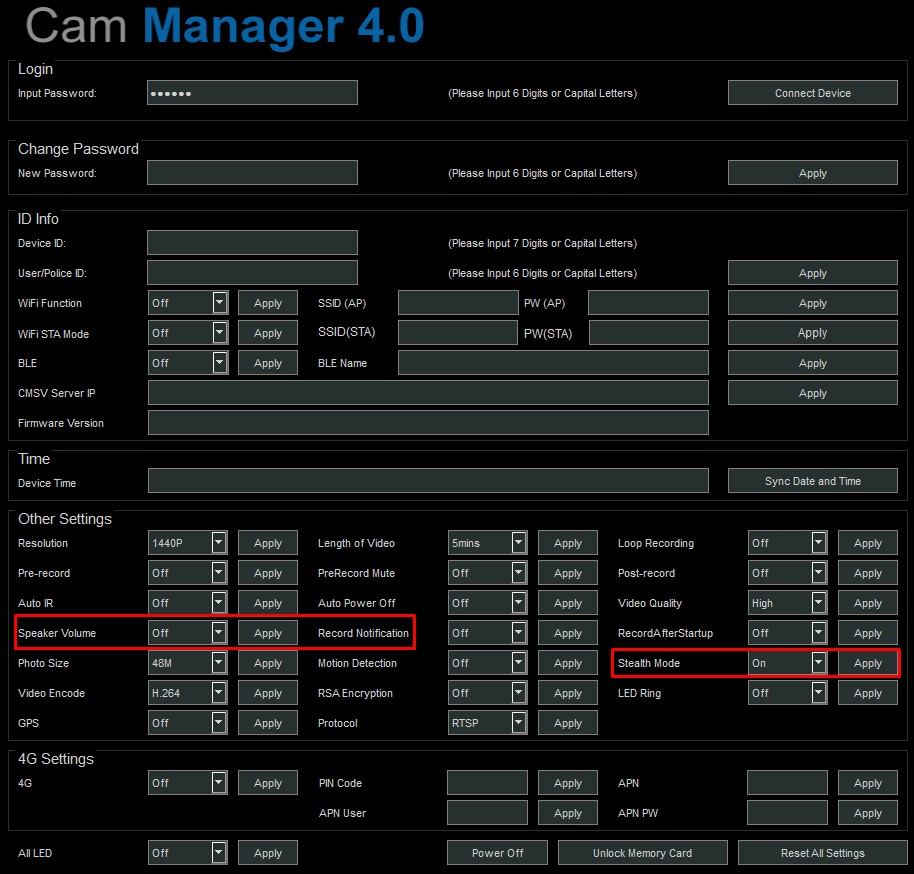Viewport: 914px width, 874px height.
Task: Open the Video Encode dropdown showing H.264
Action: (x=188, y=693)
